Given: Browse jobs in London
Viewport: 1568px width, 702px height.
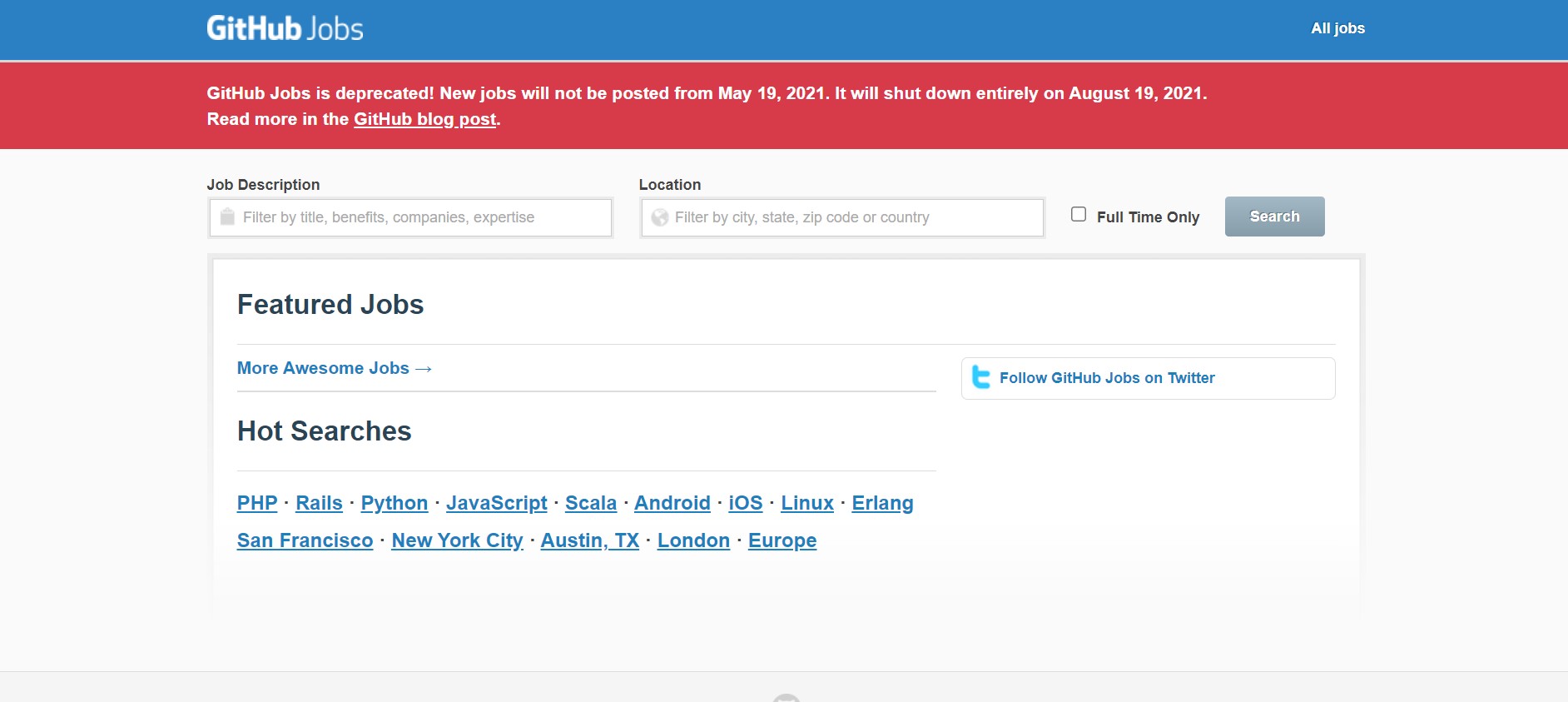Looking at the screenshot, I should click(x=693, y=540).
